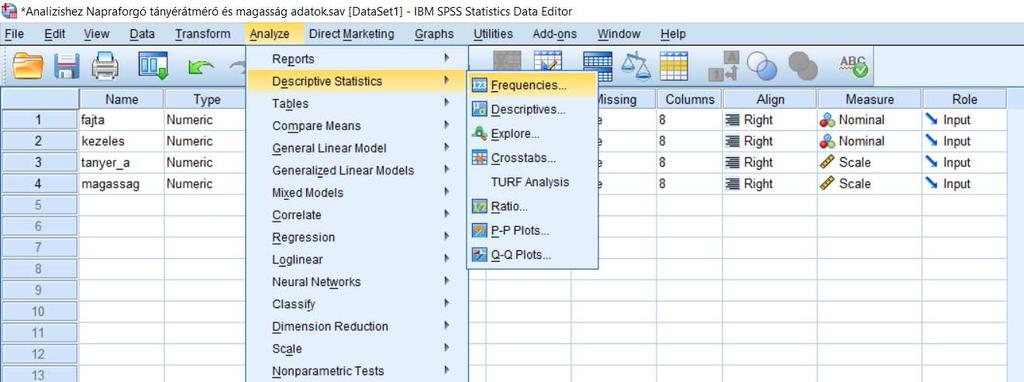Screen dimensions: 1024x382
Task: Select row header number 4
Action: click(x=39, y=184)
